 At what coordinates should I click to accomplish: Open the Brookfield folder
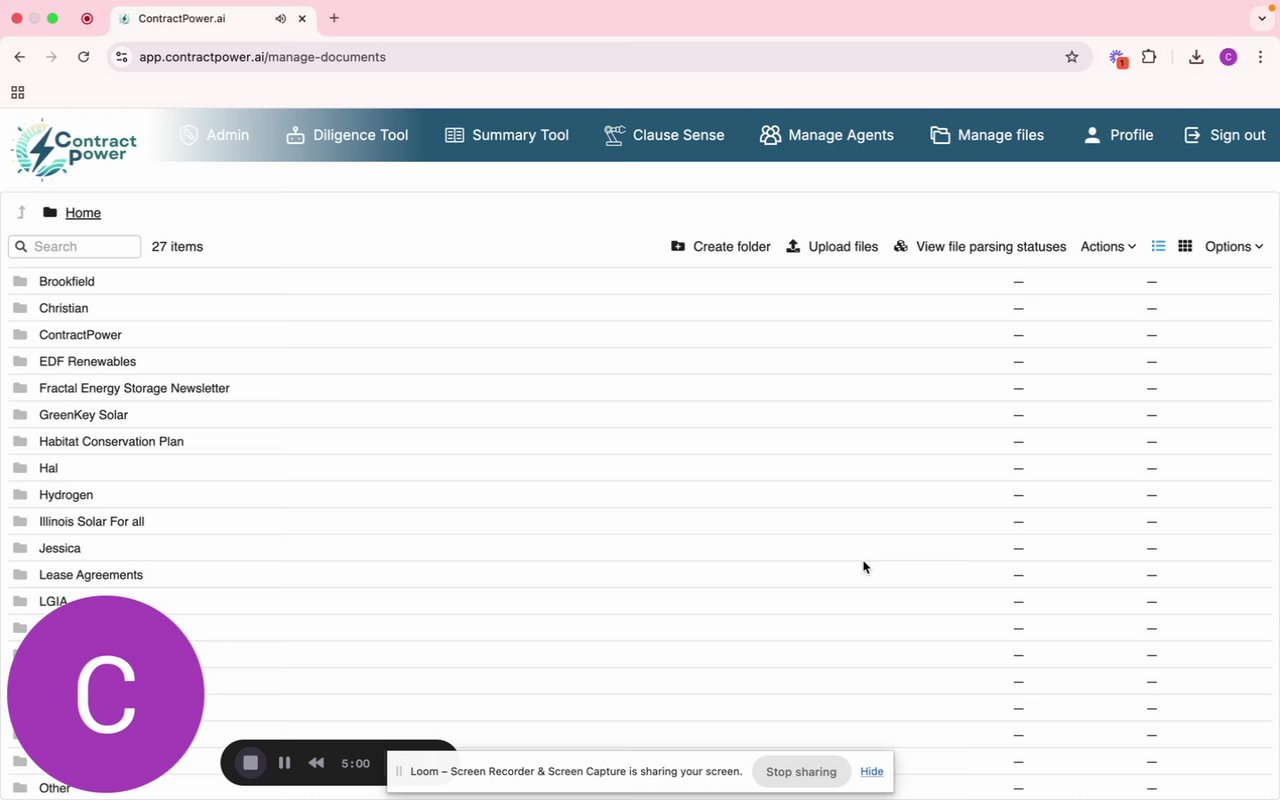click(x=66, y=282)
